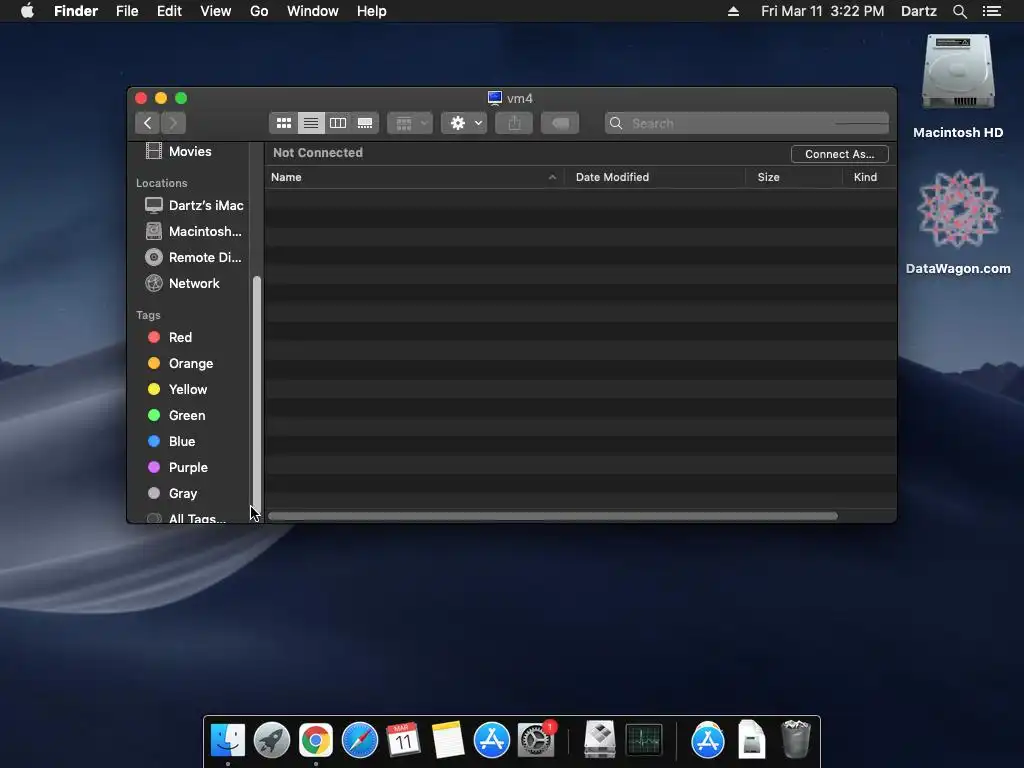Open Calendar from the Dock
The image size is (1024, 768).
(x=404, y=740)
